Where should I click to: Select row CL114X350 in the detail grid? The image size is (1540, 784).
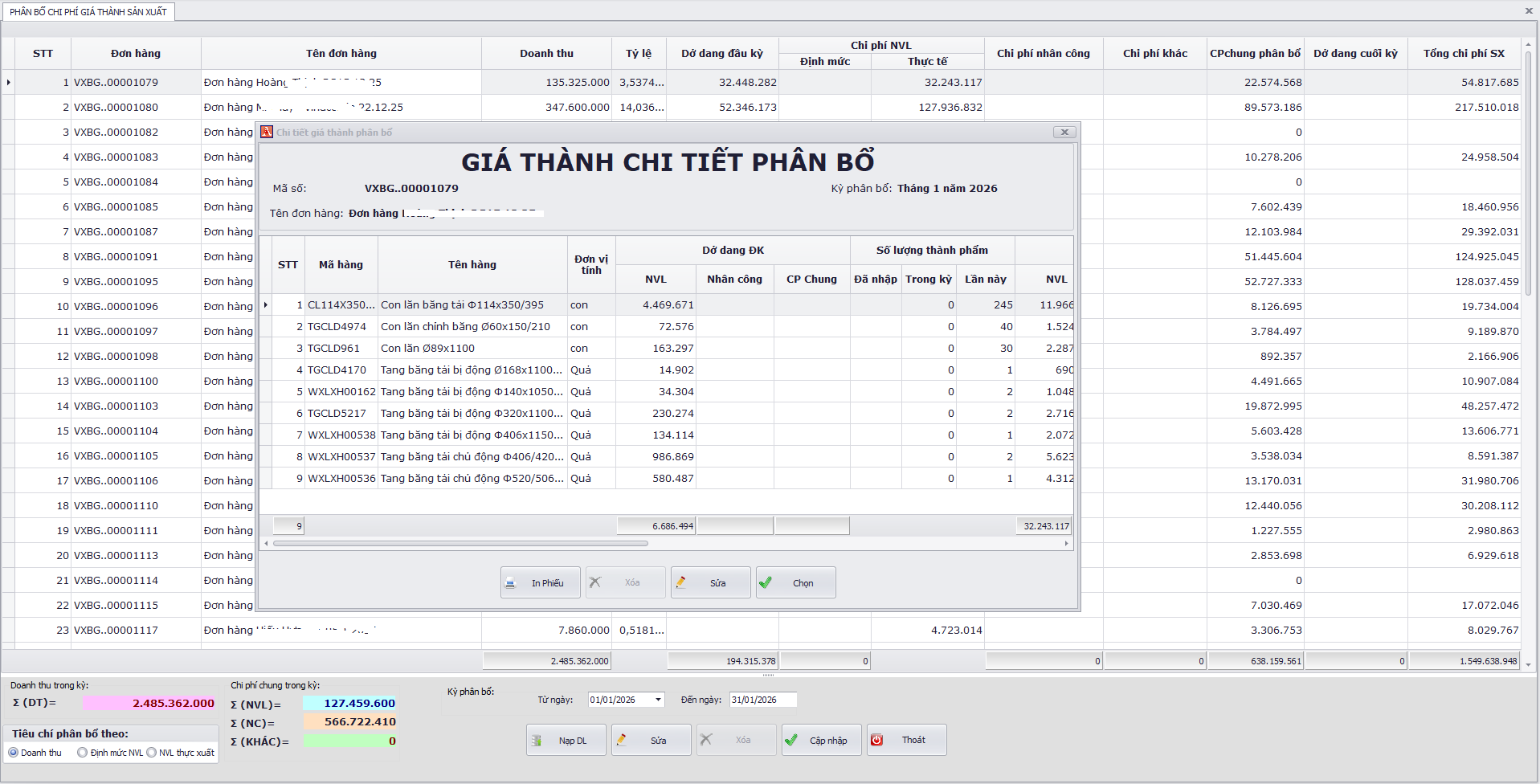(666, 305)
